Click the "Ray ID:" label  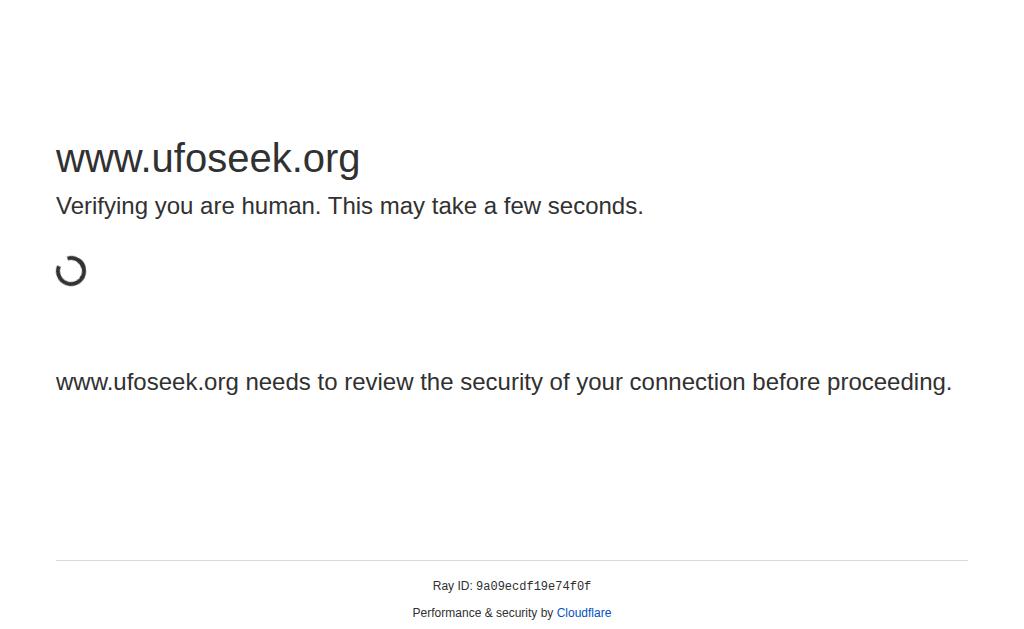point(452,587)
